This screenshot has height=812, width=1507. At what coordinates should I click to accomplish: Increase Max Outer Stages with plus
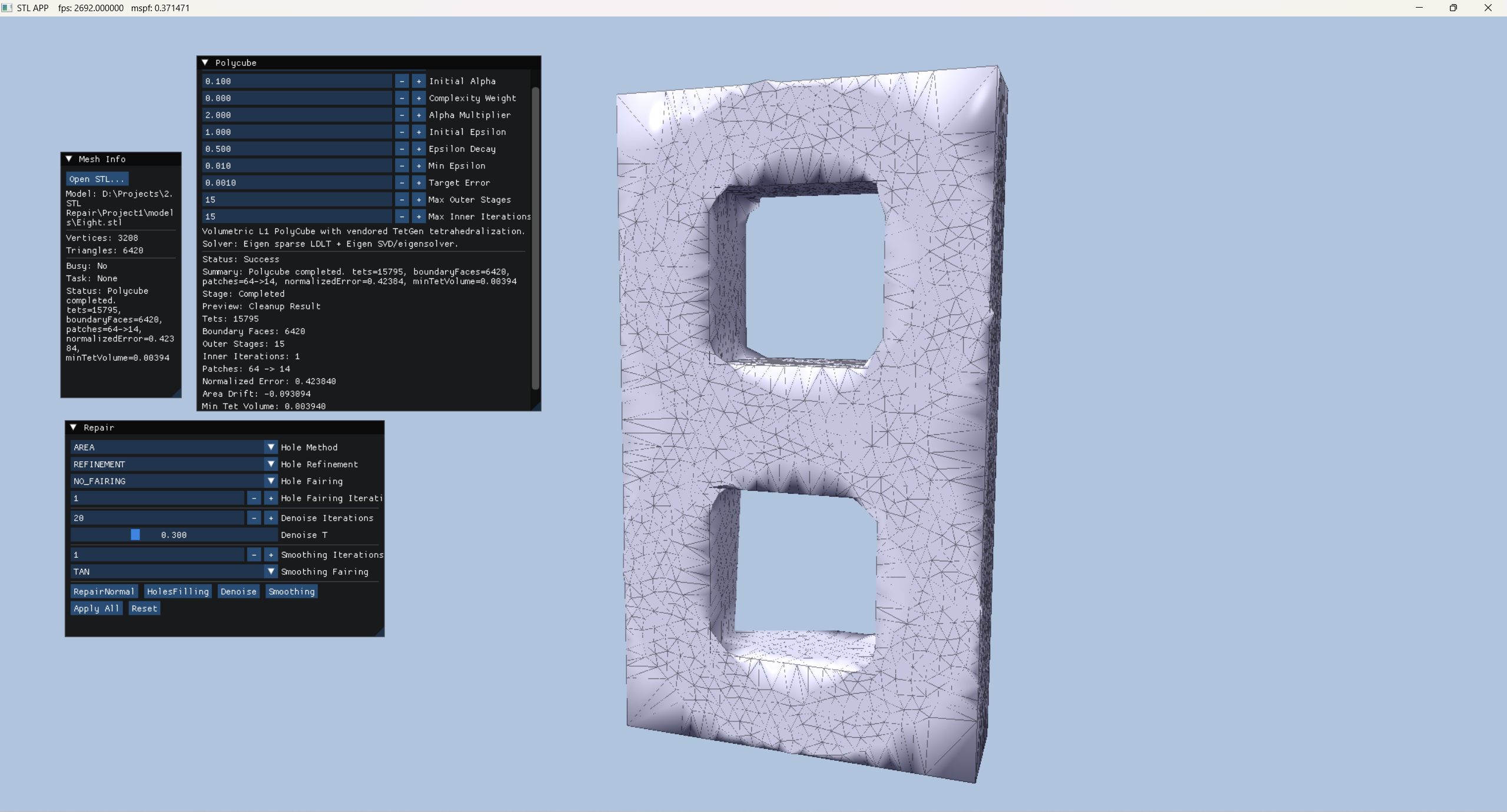419,199
